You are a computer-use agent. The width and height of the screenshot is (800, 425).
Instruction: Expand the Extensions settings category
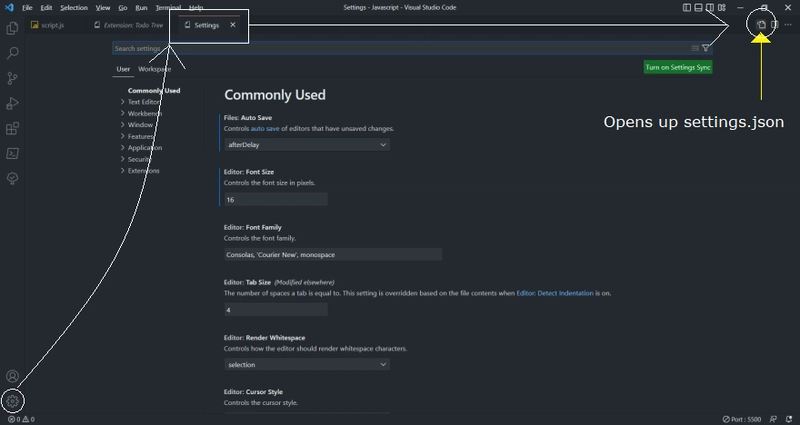tap(143, 170)
